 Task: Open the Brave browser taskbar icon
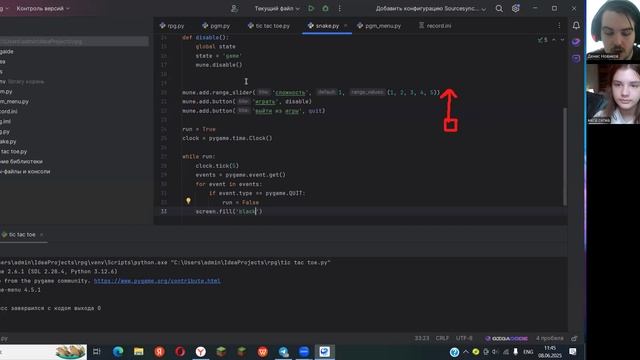click(262, 351)
